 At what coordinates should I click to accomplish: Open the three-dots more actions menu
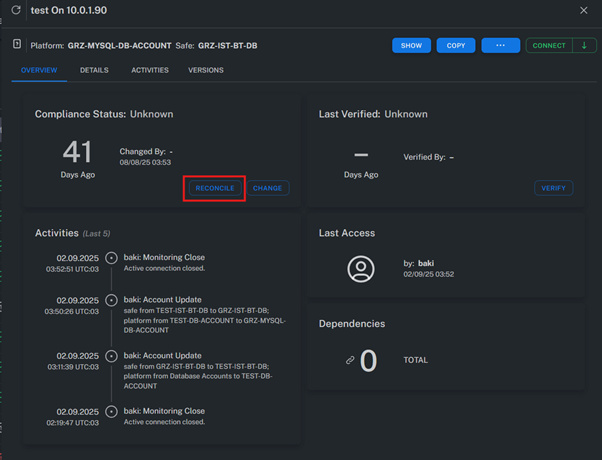click(500, 46)
